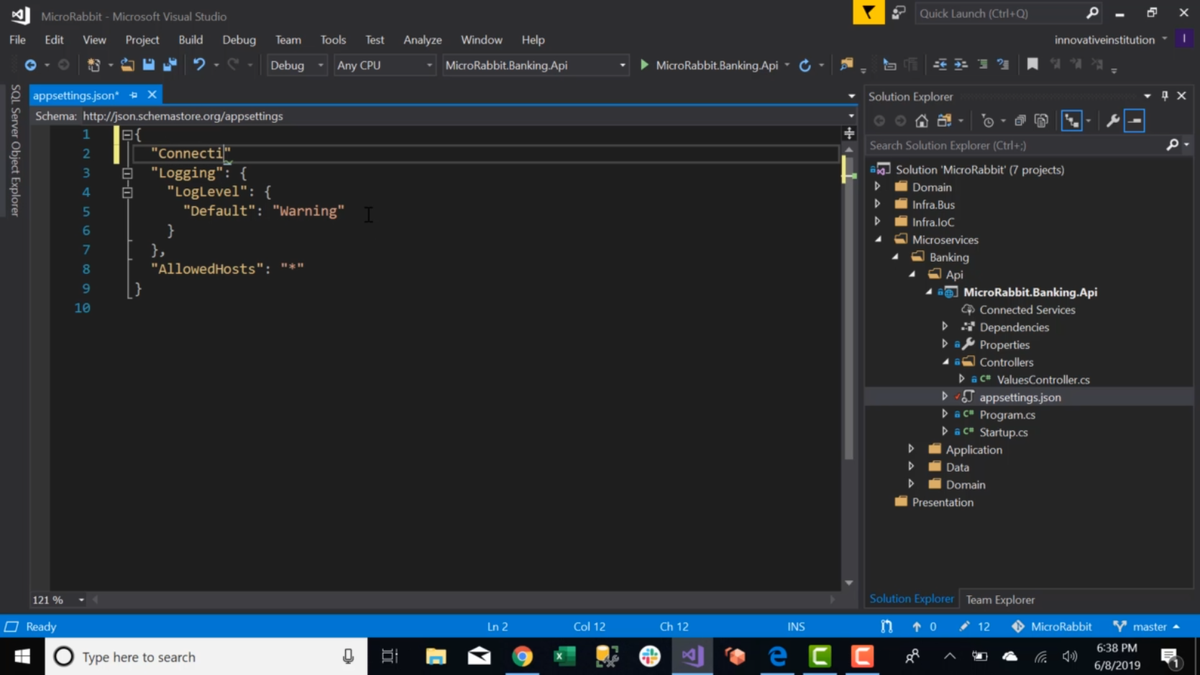This screenshot has width=1200, height=675.
Task: Toggle auto-hide pin on Solution Explorer panel
Action: coord(1165,96)
